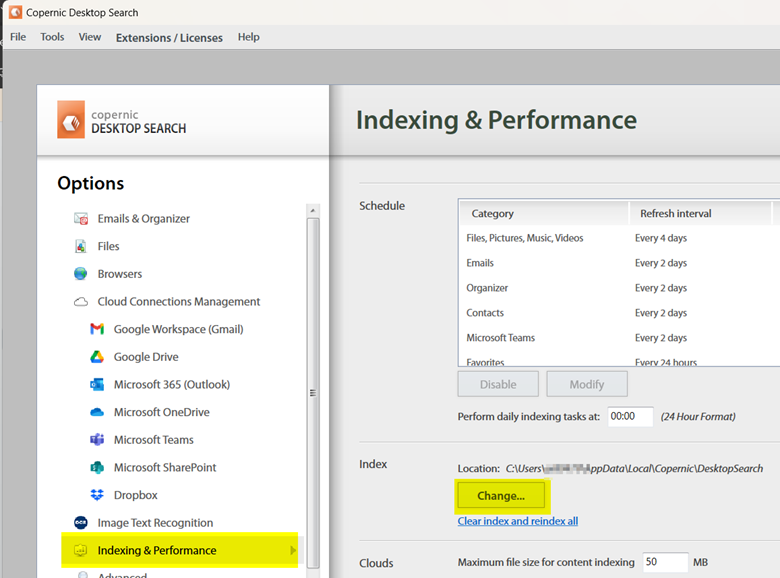Click arrow beside Indexing & Performance
Screen dimensions: 780x578
[293, 550]
